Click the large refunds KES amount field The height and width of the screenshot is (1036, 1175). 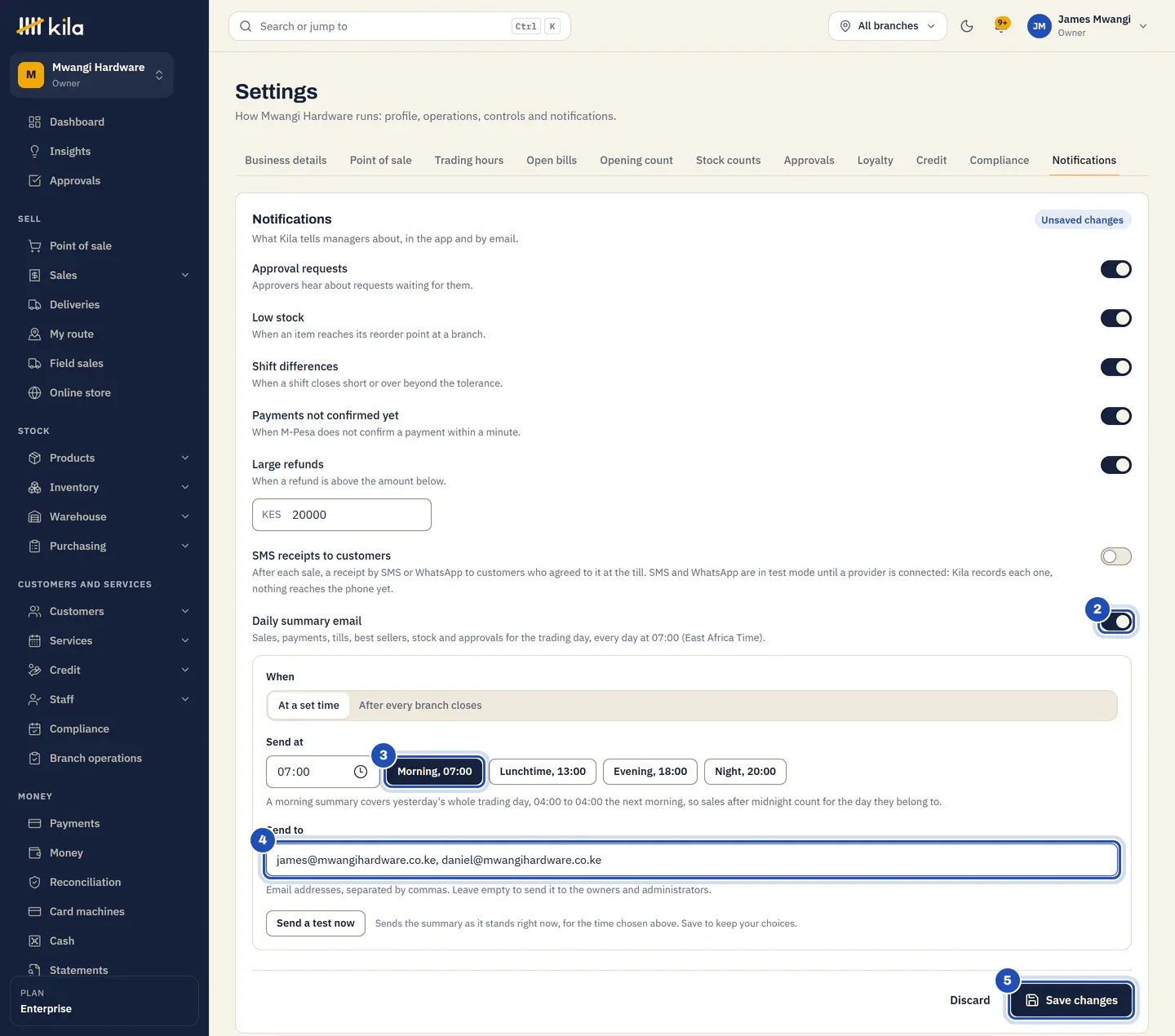click(342, 515)
